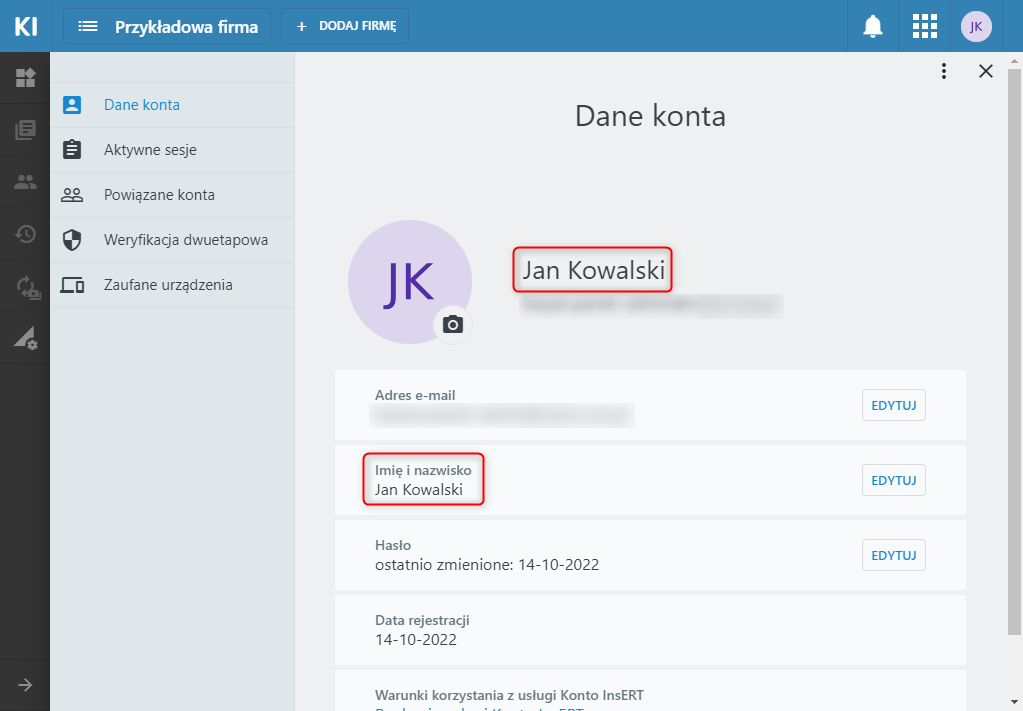Click the Przykładowa firma company name

pyautogui.click(x=187, y=27)
